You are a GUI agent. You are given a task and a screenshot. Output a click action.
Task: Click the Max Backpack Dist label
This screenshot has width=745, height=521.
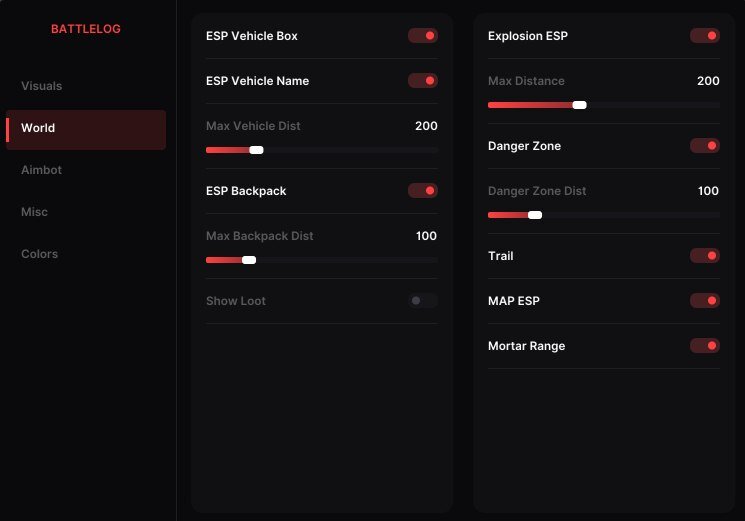coord(259,236)
